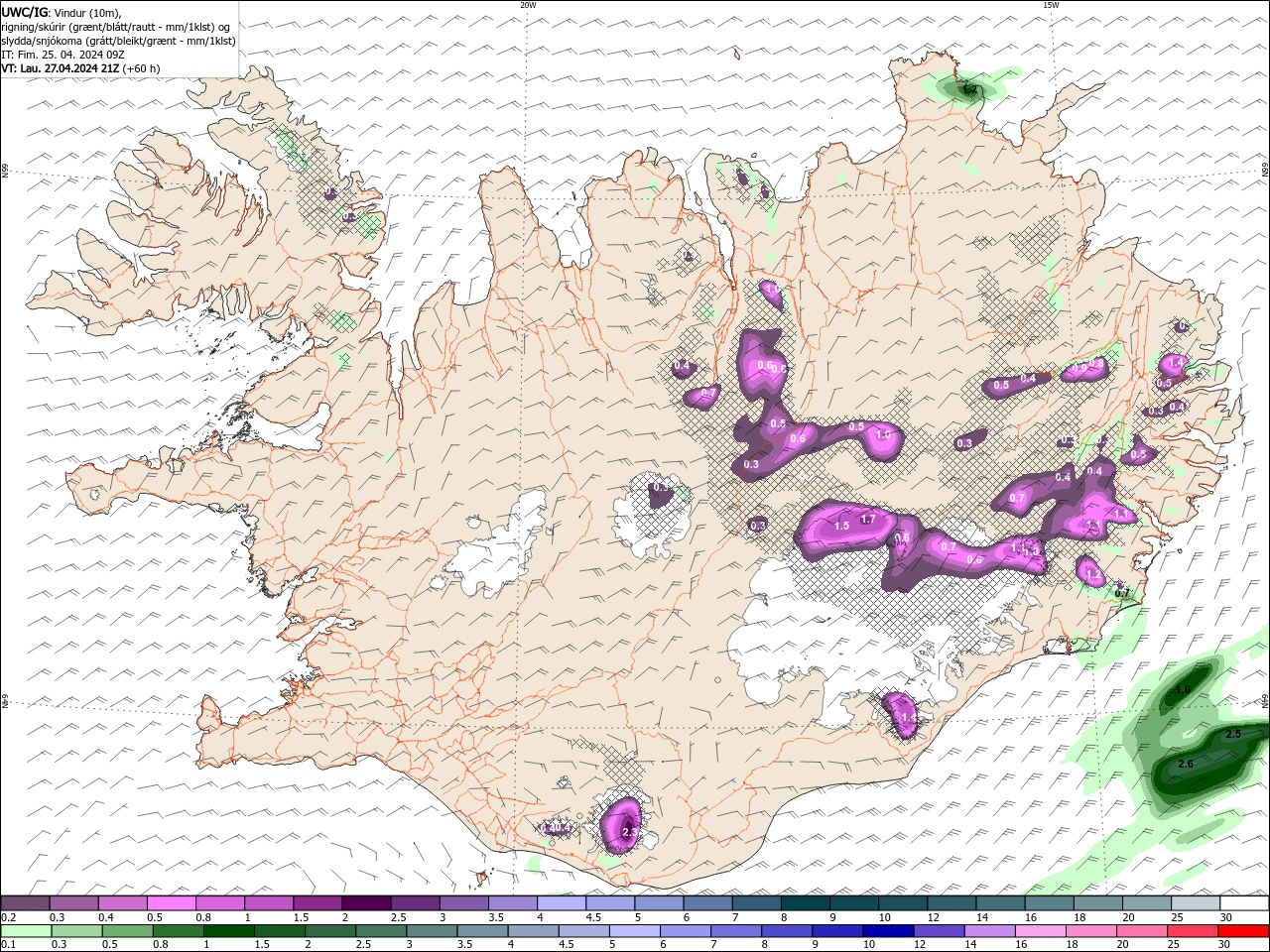
Task: Pick the medium green 0.5 swatch on the lower scale
Action: coord(127,931)
